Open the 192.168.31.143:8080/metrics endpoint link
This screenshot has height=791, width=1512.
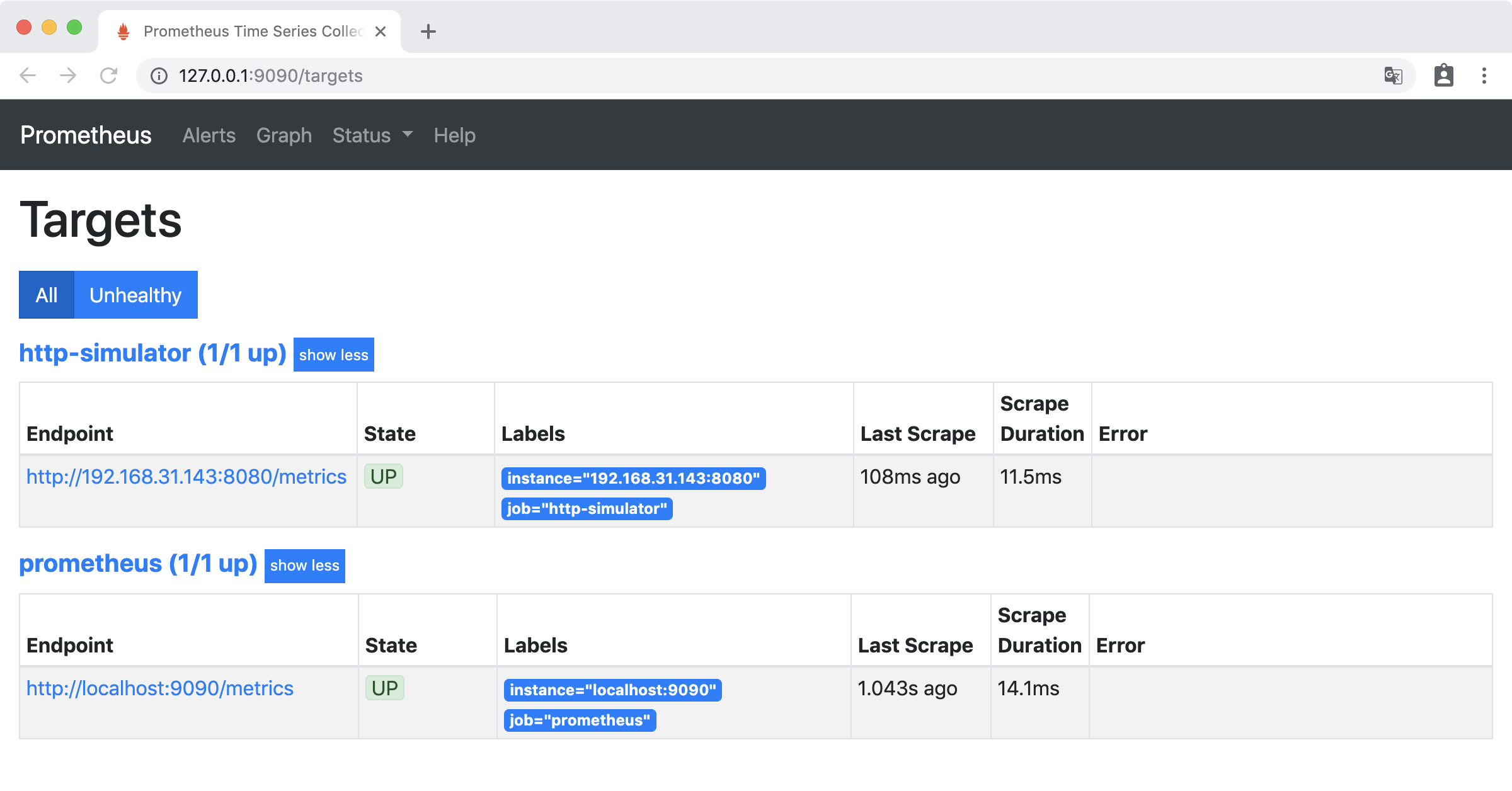click(186, 477)
